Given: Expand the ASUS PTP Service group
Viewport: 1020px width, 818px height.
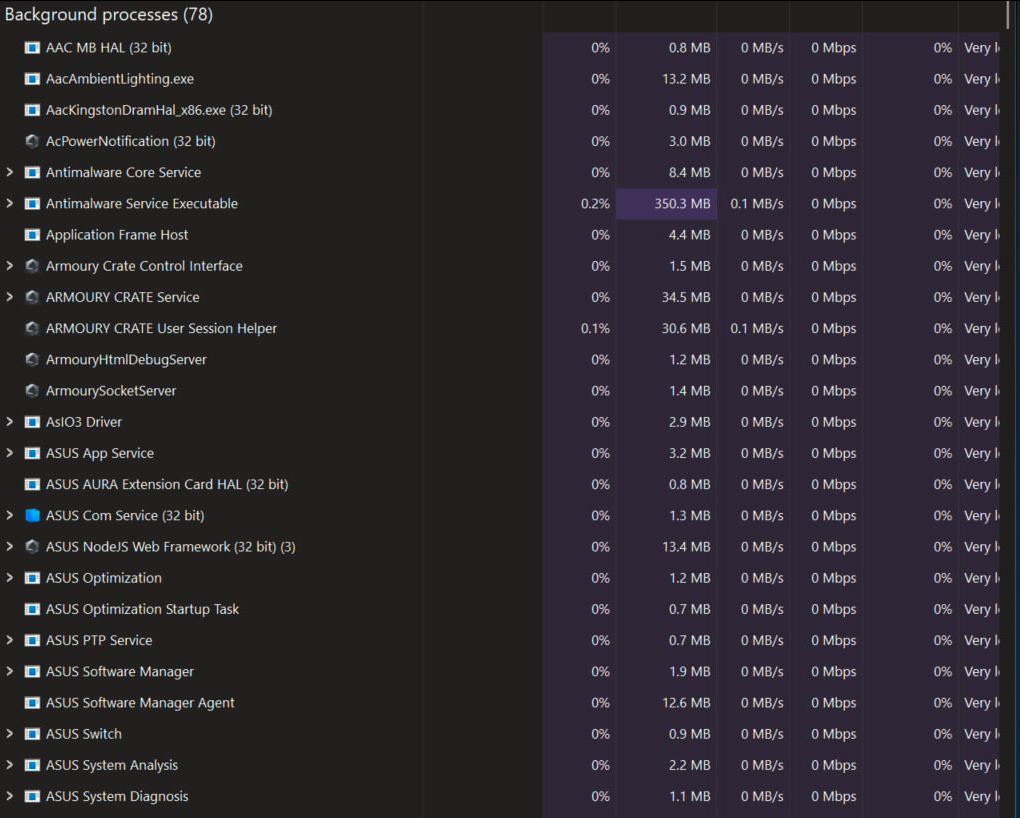Looking at the screenshot, I should pyautogui.click(x=9, y=641).
